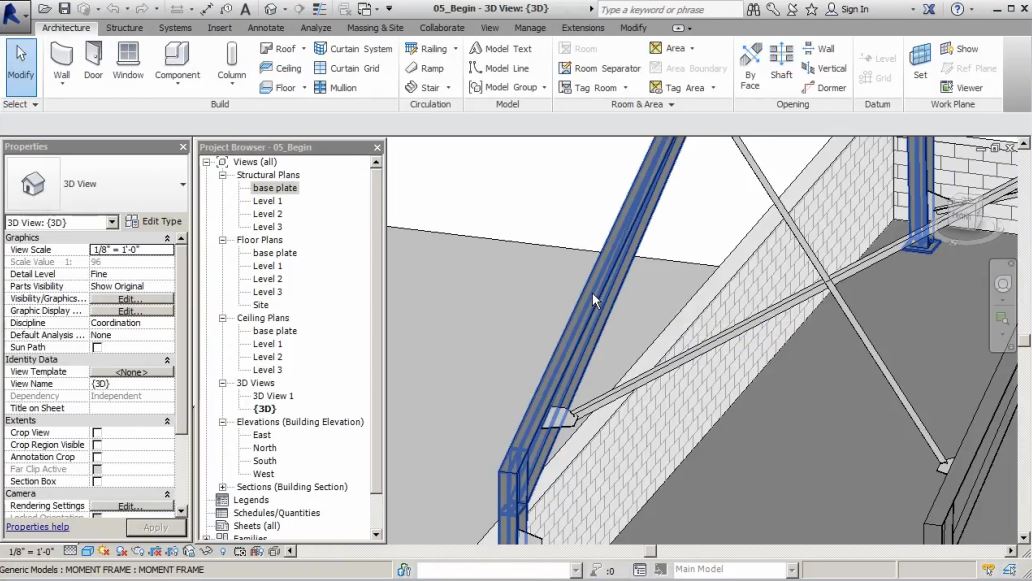Expand the Sections (Building Section) node

click(222, 487)
